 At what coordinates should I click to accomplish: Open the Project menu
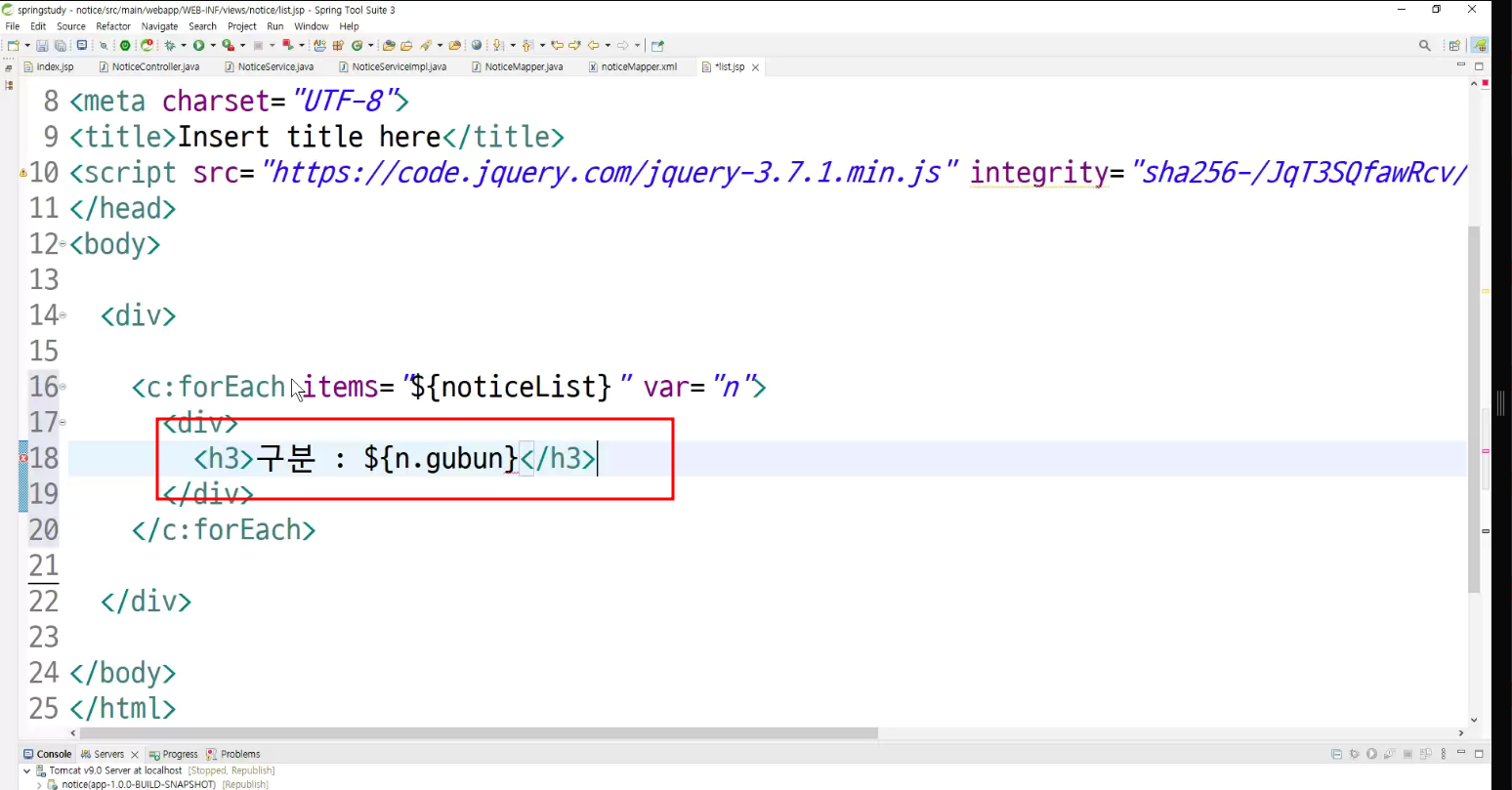[242, 26]
